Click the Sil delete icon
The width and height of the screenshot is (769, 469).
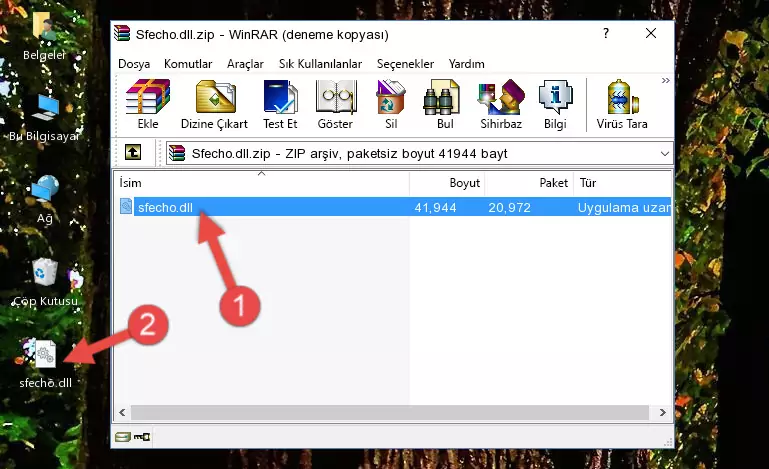(391, 97)
